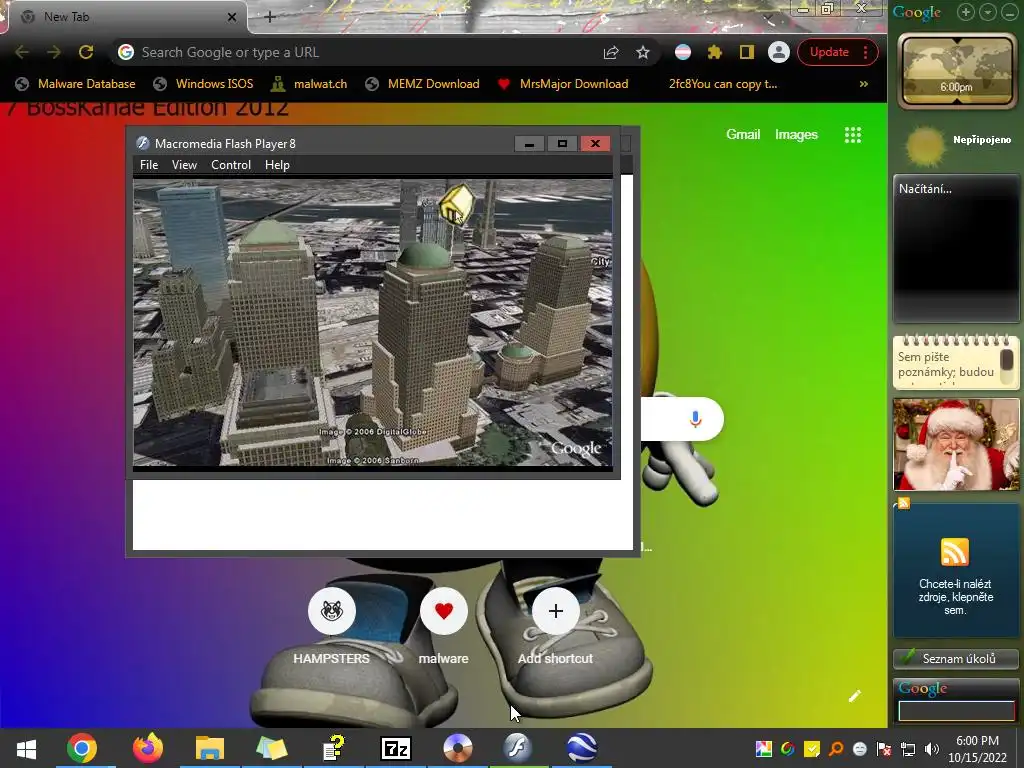Screen dimensions: 1024x768
Task: Open the taskbar clock and date
Action: [978, 749]
